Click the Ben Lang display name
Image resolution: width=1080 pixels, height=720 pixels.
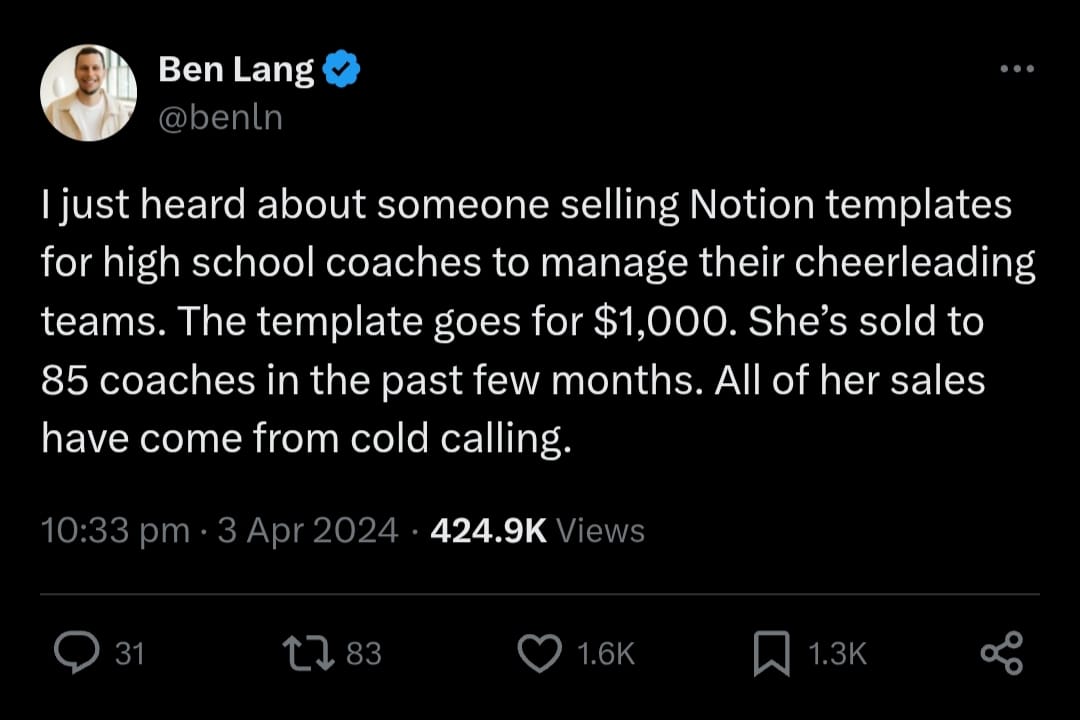236,71
